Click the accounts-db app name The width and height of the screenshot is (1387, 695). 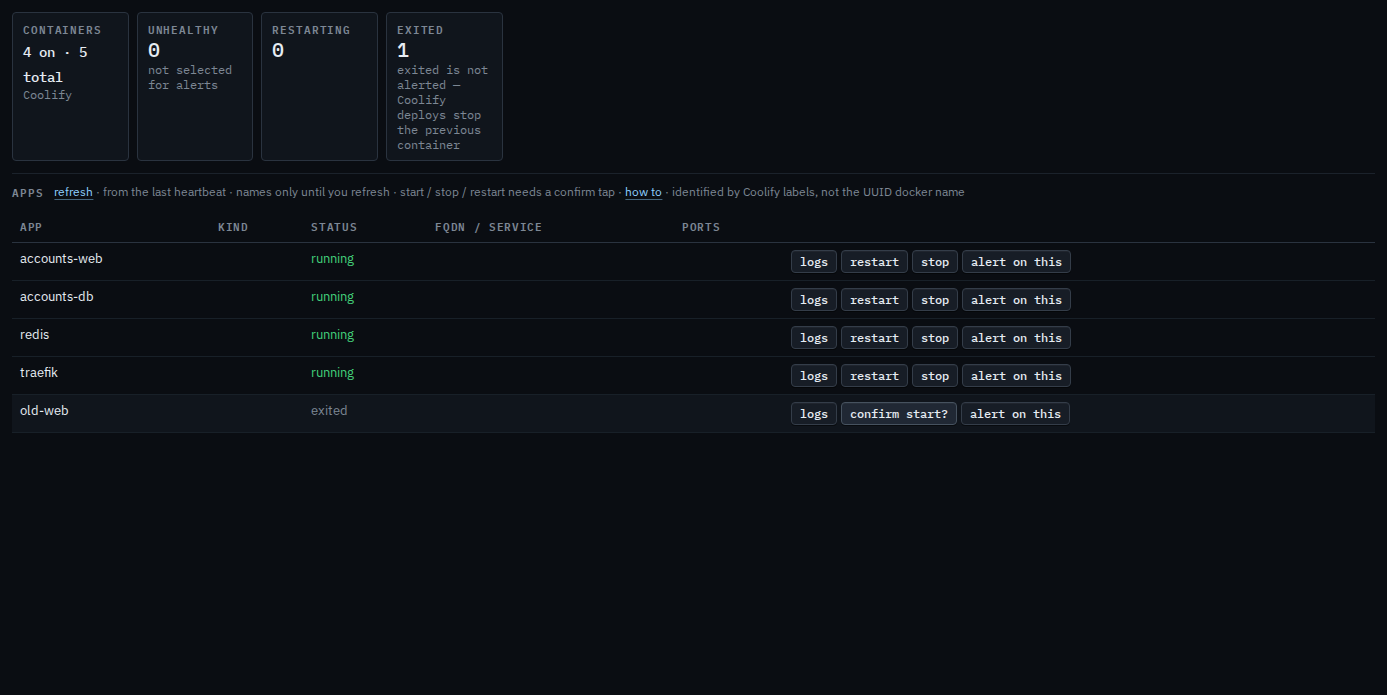tap(57, 297)
